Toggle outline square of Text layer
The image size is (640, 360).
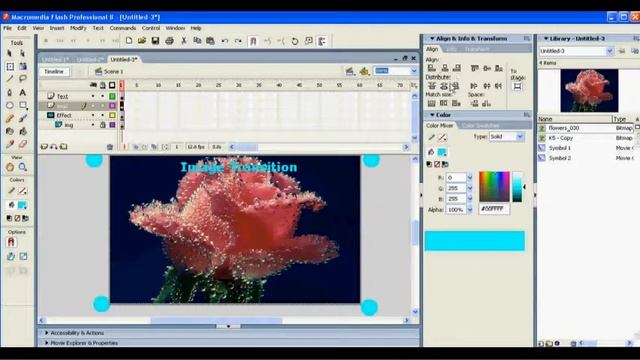[x=112, y=96]
